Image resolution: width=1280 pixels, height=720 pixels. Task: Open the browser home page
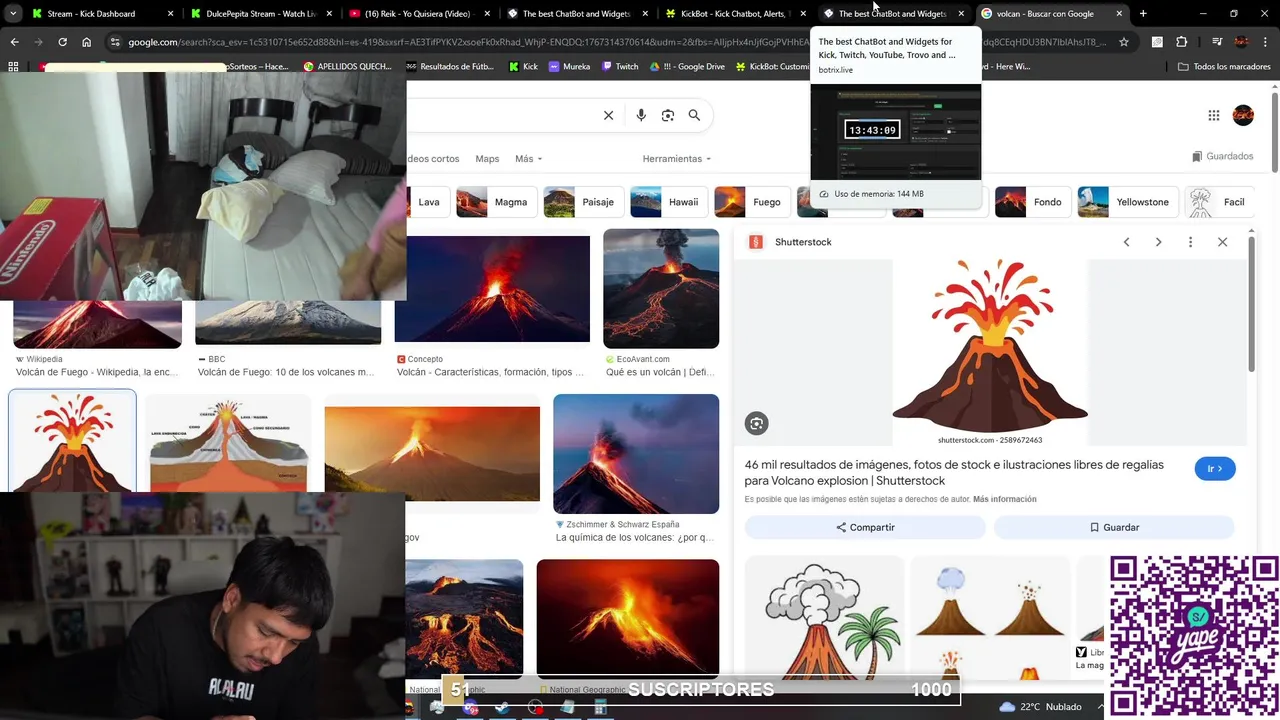(86, 42)
